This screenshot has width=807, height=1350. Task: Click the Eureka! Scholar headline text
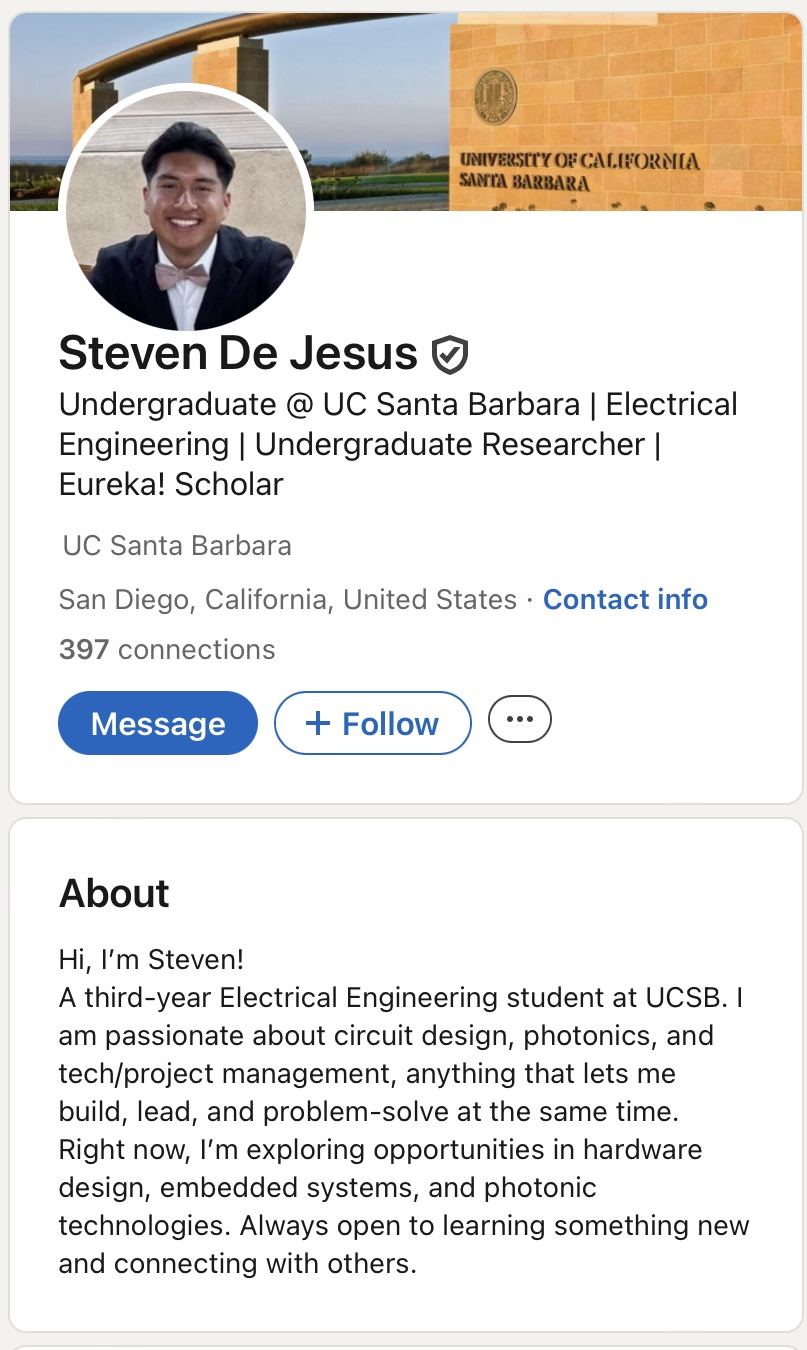171,484
